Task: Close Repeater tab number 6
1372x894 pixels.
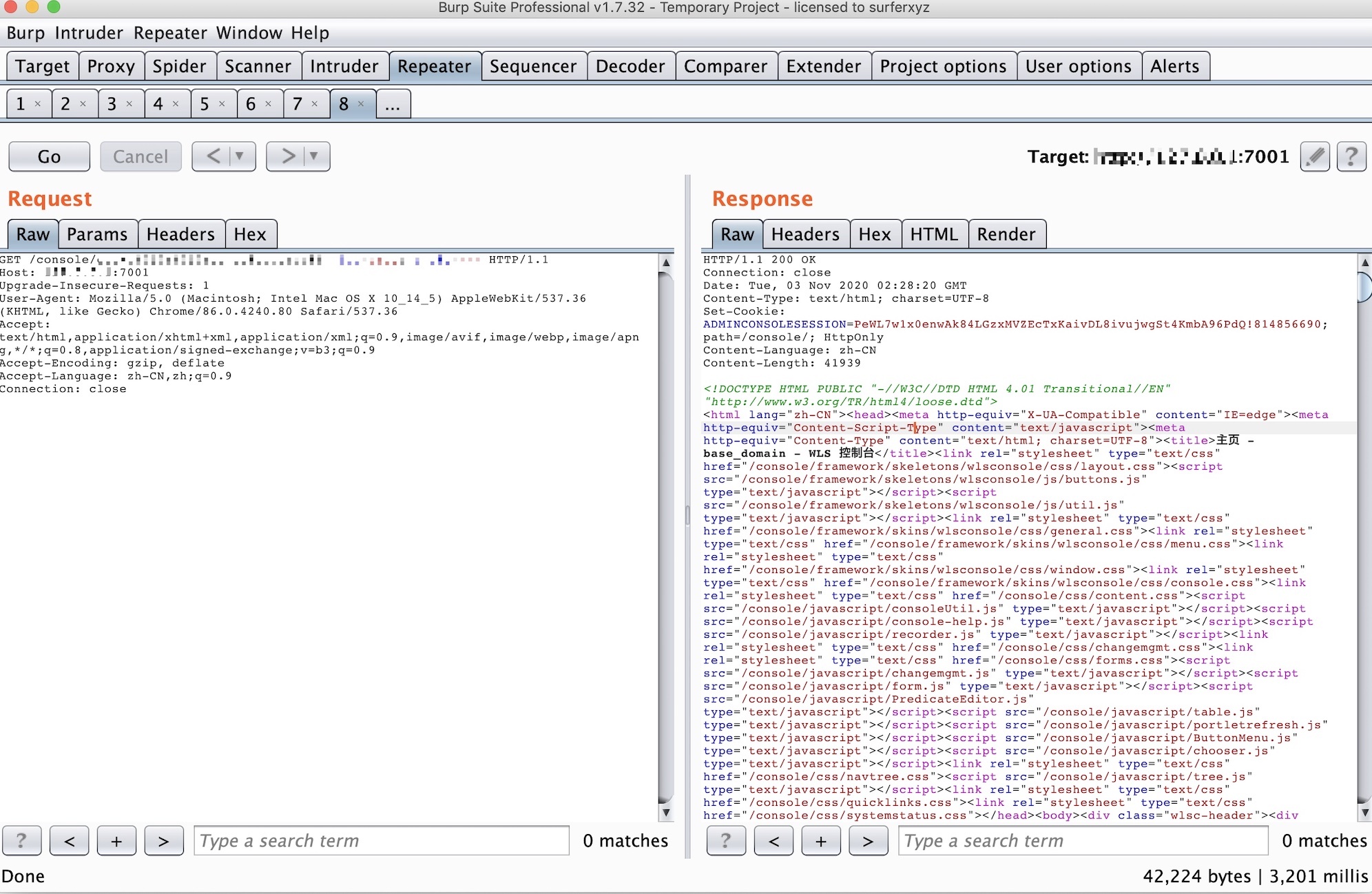Action: 269,104
